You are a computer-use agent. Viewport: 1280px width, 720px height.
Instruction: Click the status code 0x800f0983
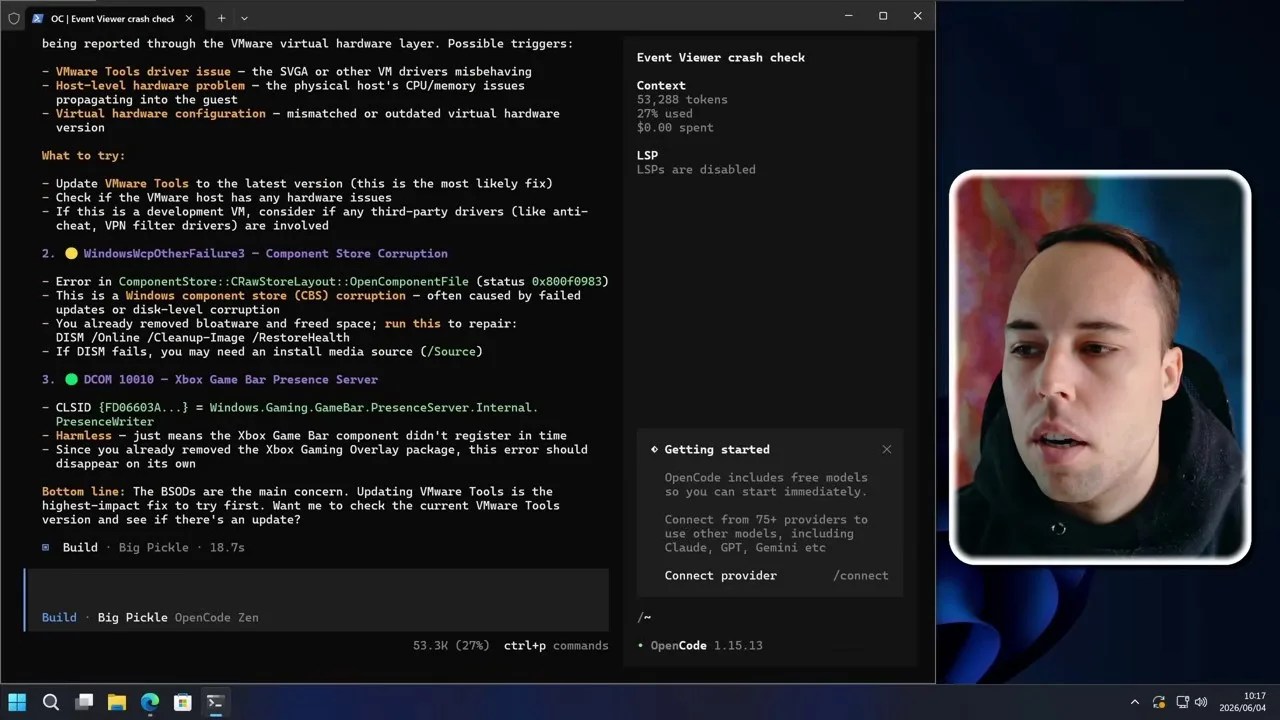pos(566,281)
